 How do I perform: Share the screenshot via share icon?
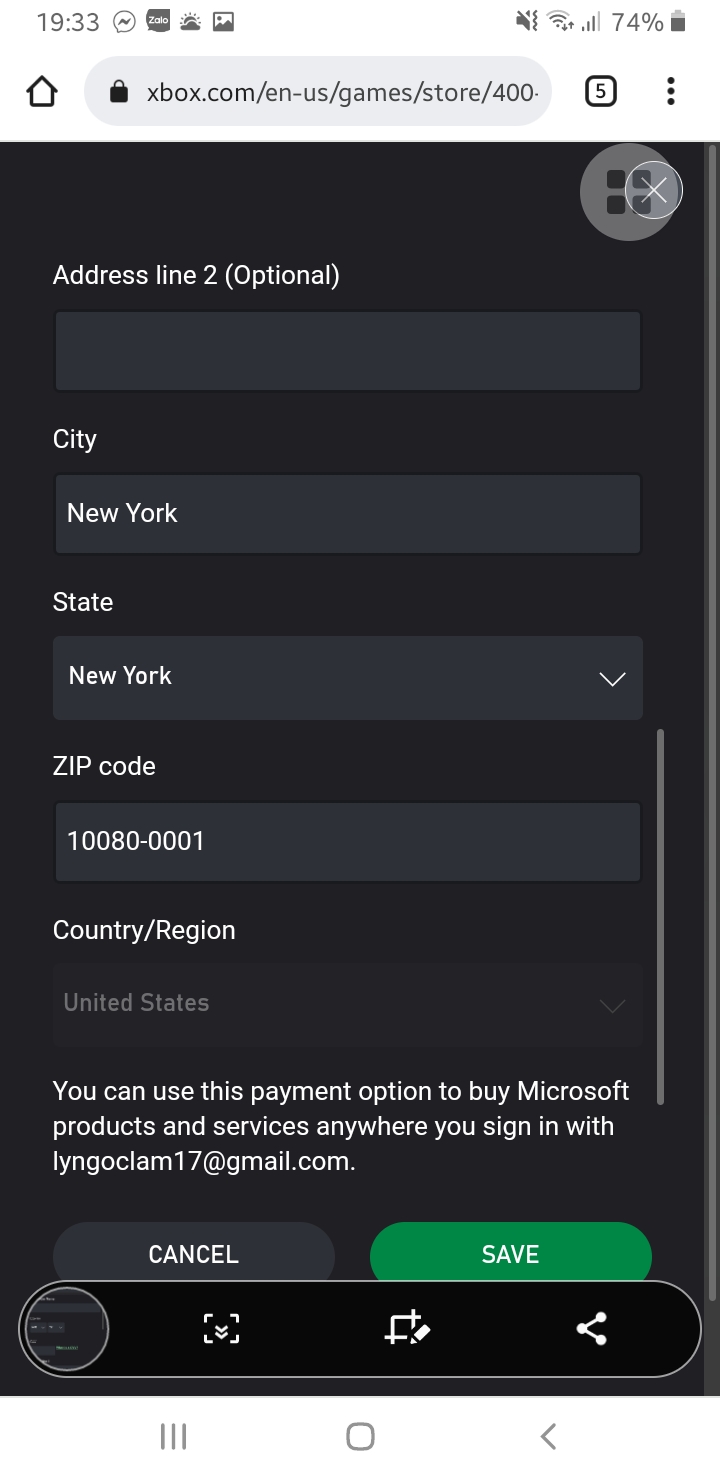pos(592,1329)
